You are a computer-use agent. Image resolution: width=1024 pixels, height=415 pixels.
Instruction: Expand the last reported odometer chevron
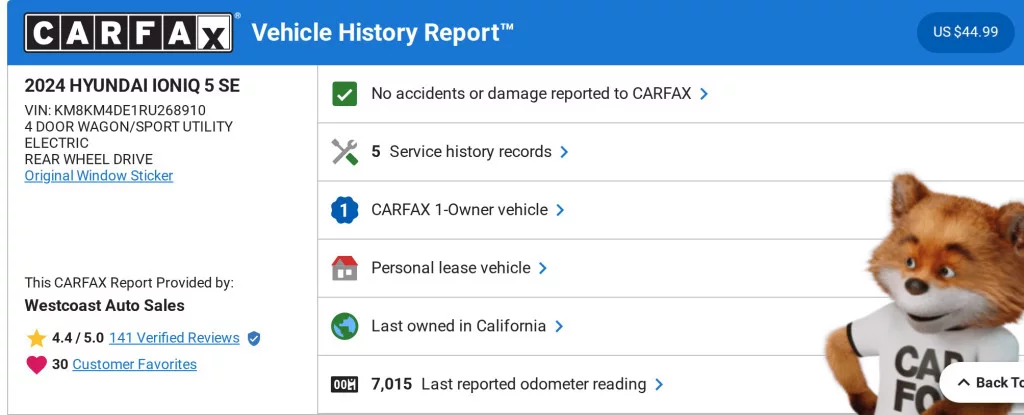tap(659, 384)
